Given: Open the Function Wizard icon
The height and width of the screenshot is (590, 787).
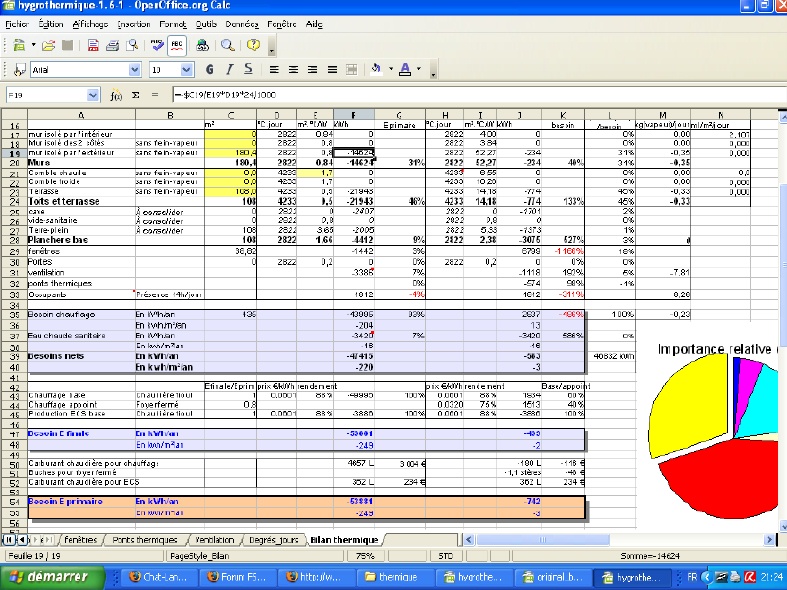Looking at the screenshot, I should pos(116,95).
